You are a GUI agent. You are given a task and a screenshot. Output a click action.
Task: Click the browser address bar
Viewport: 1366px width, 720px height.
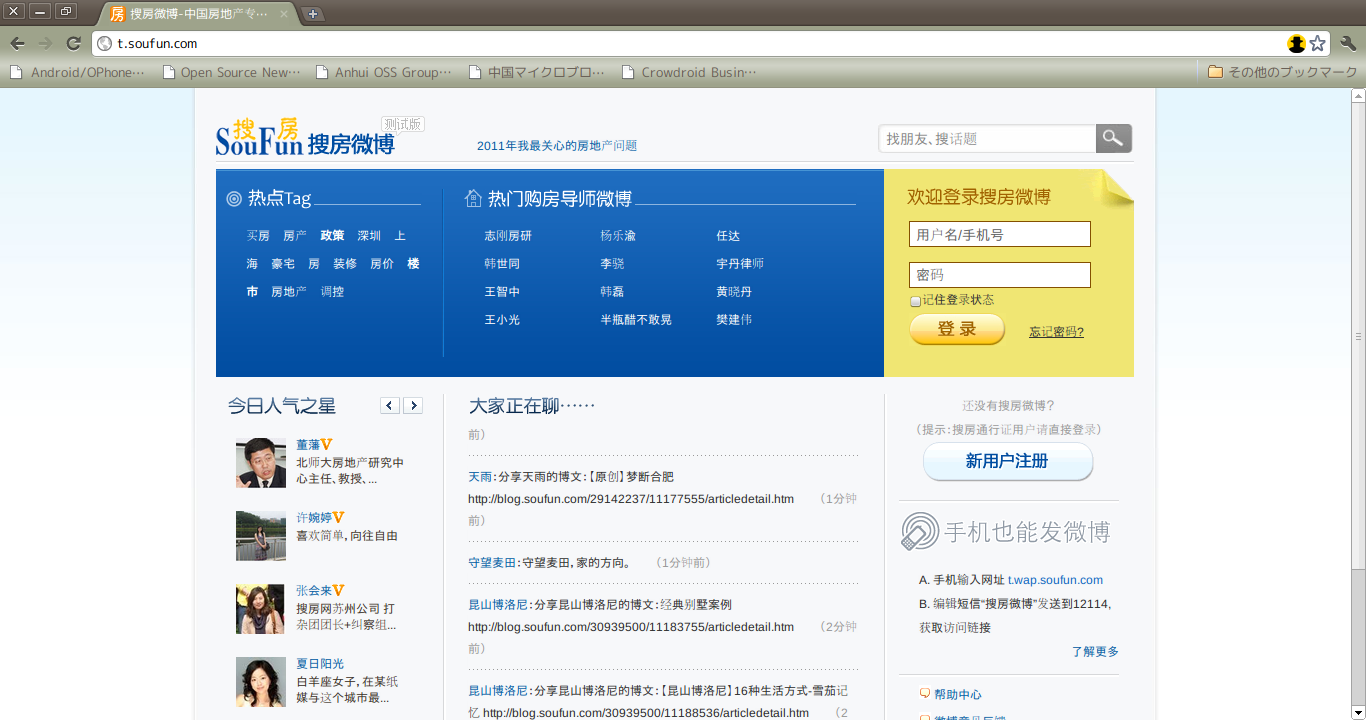coord(690,43)
